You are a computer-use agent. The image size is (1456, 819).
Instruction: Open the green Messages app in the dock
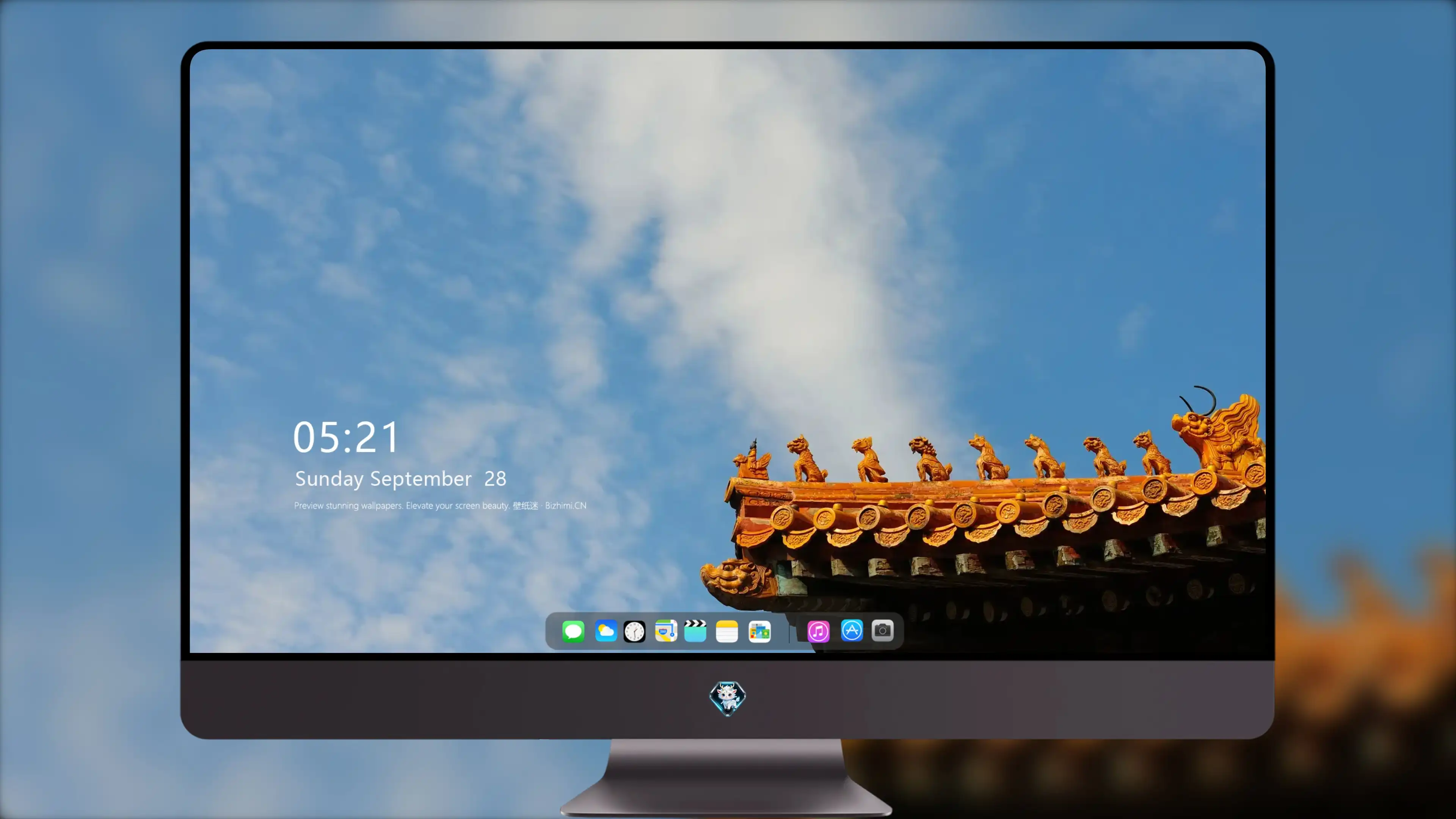pos(573,631)
